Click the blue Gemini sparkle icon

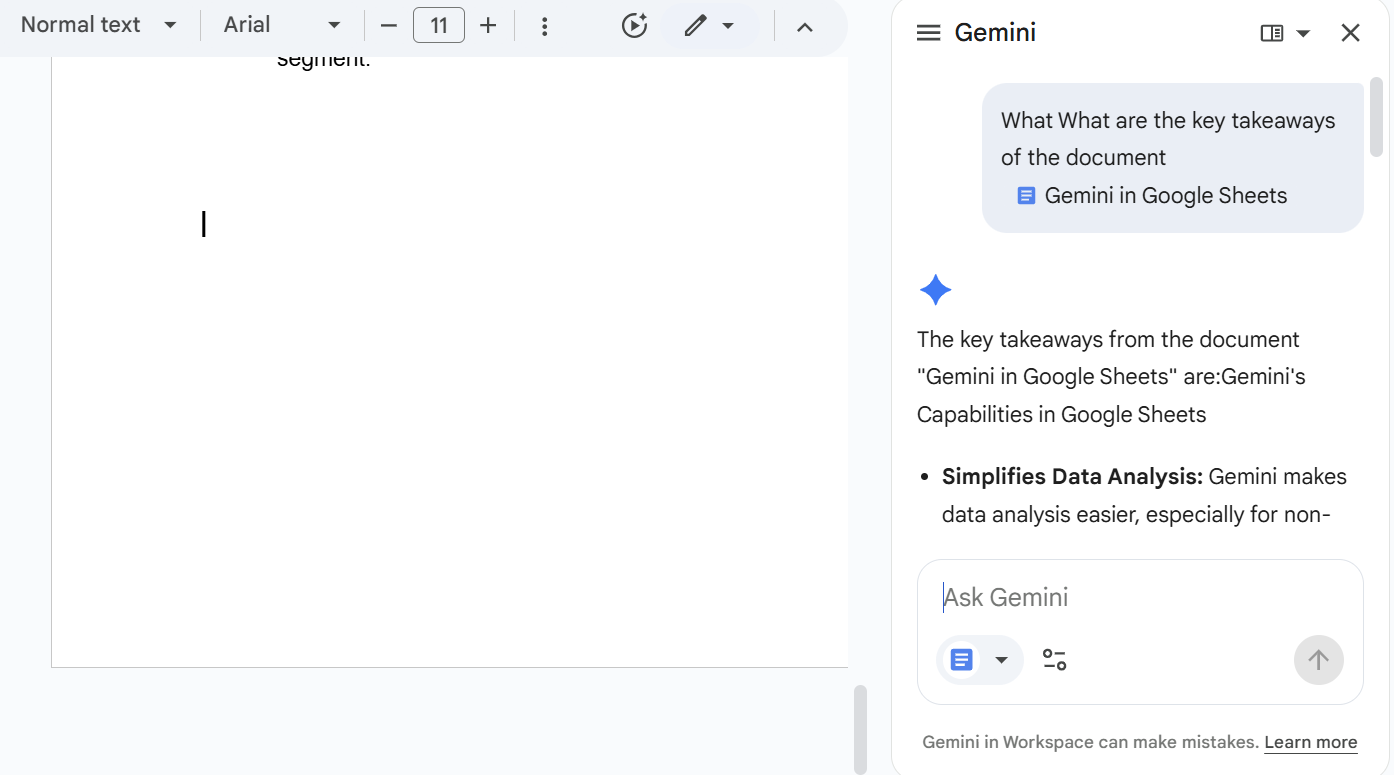pyautogui.click(x=935, y=291)
